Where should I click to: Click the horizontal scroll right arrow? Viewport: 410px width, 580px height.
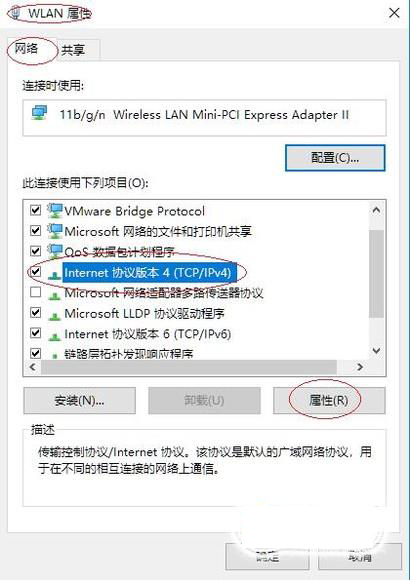[360, 367]
